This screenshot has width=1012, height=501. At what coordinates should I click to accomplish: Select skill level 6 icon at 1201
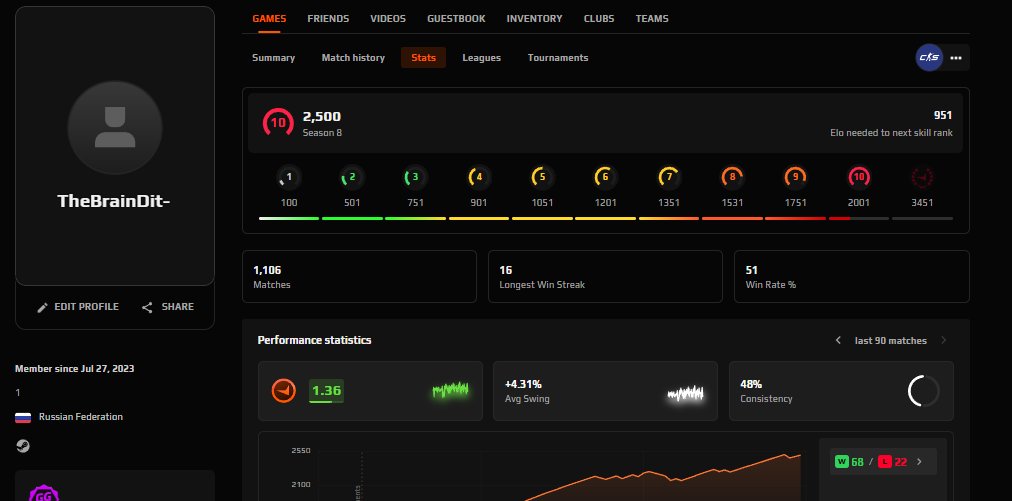click(605, 177)
